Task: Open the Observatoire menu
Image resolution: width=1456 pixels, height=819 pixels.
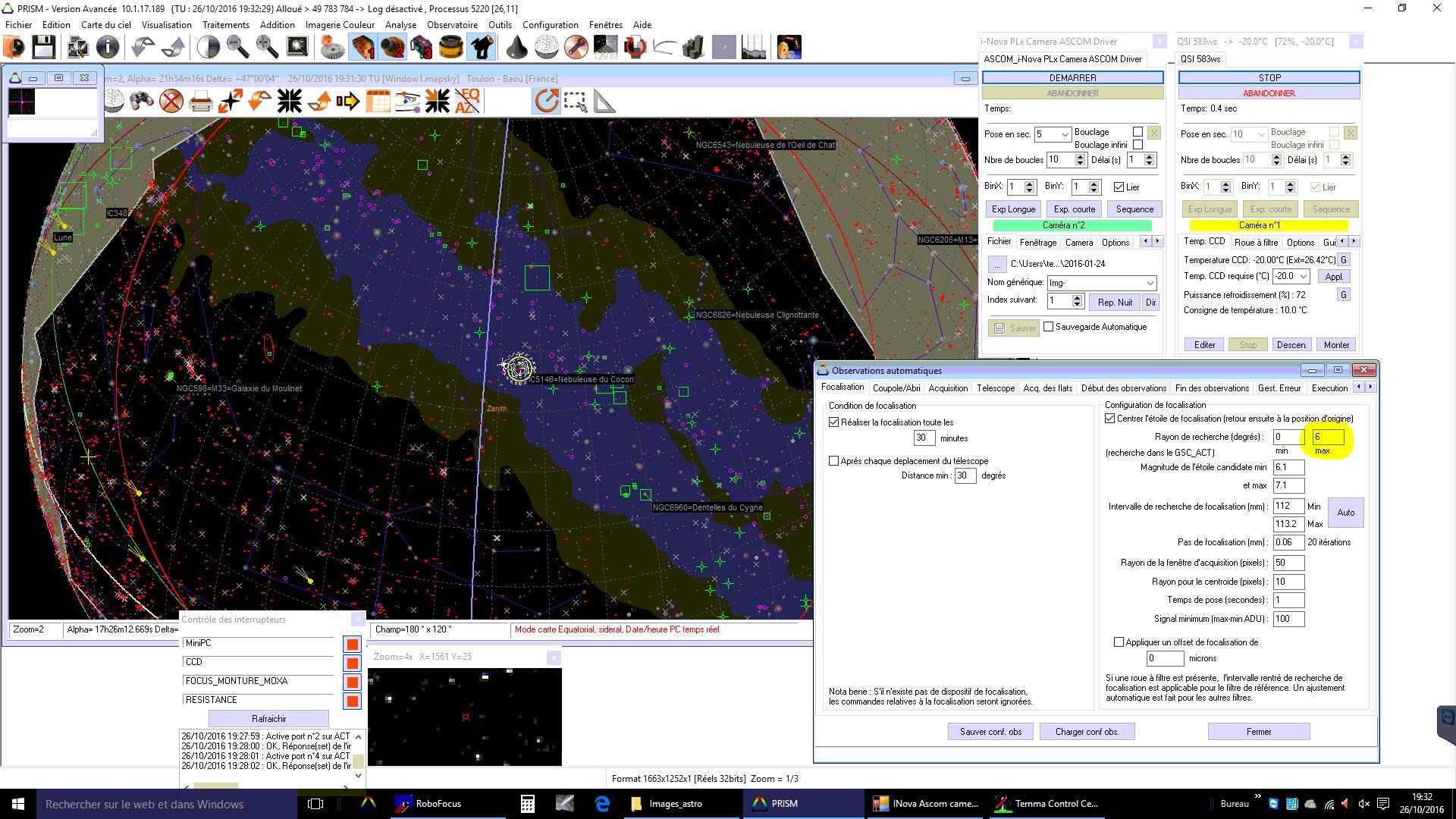Action: pos(452,24)
